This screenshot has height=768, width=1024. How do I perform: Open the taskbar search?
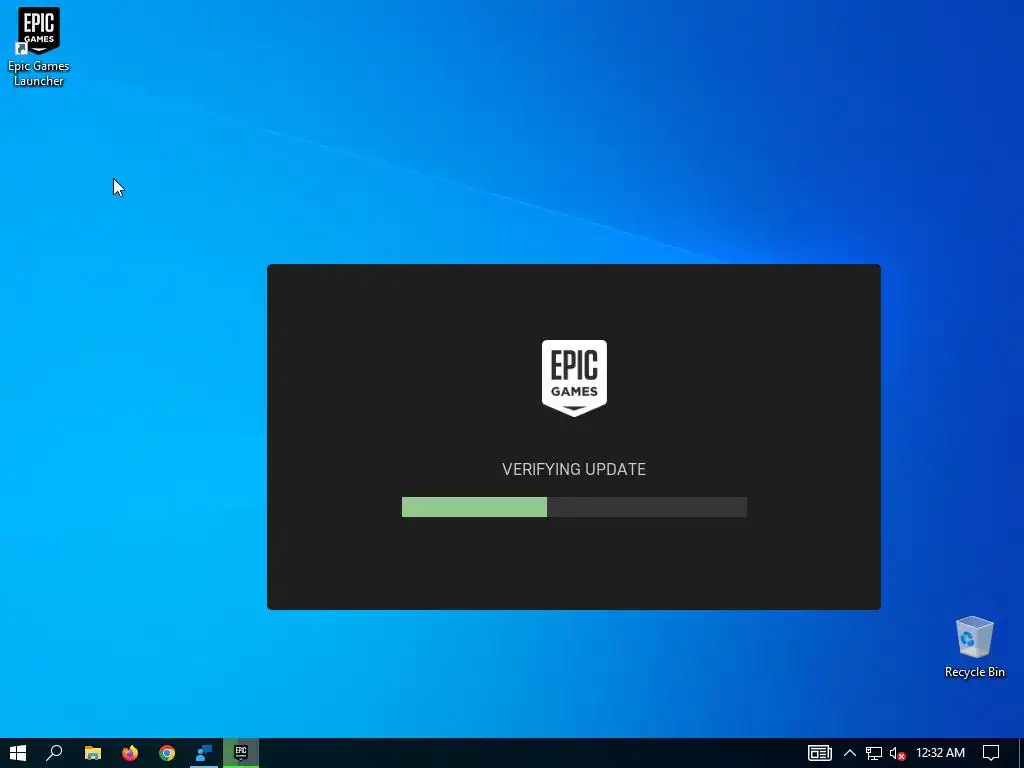tap(55, 753)
